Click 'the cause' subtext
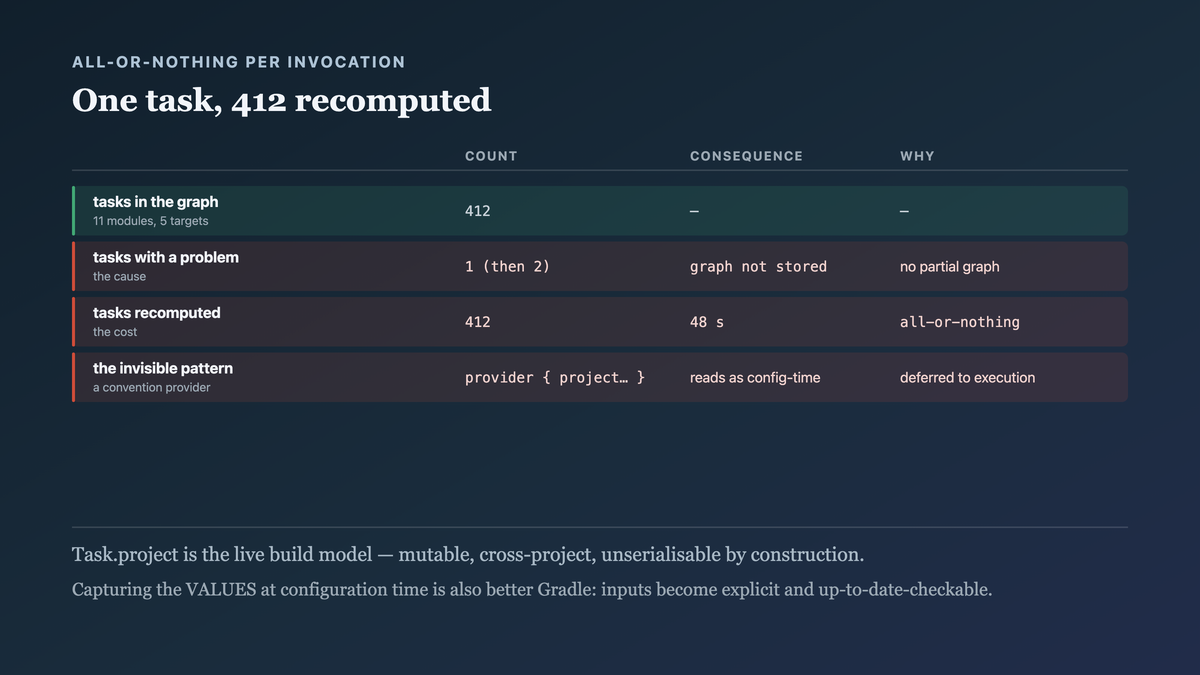Image resolution: width=1200 pixels, height=675 pixels. 119,276
